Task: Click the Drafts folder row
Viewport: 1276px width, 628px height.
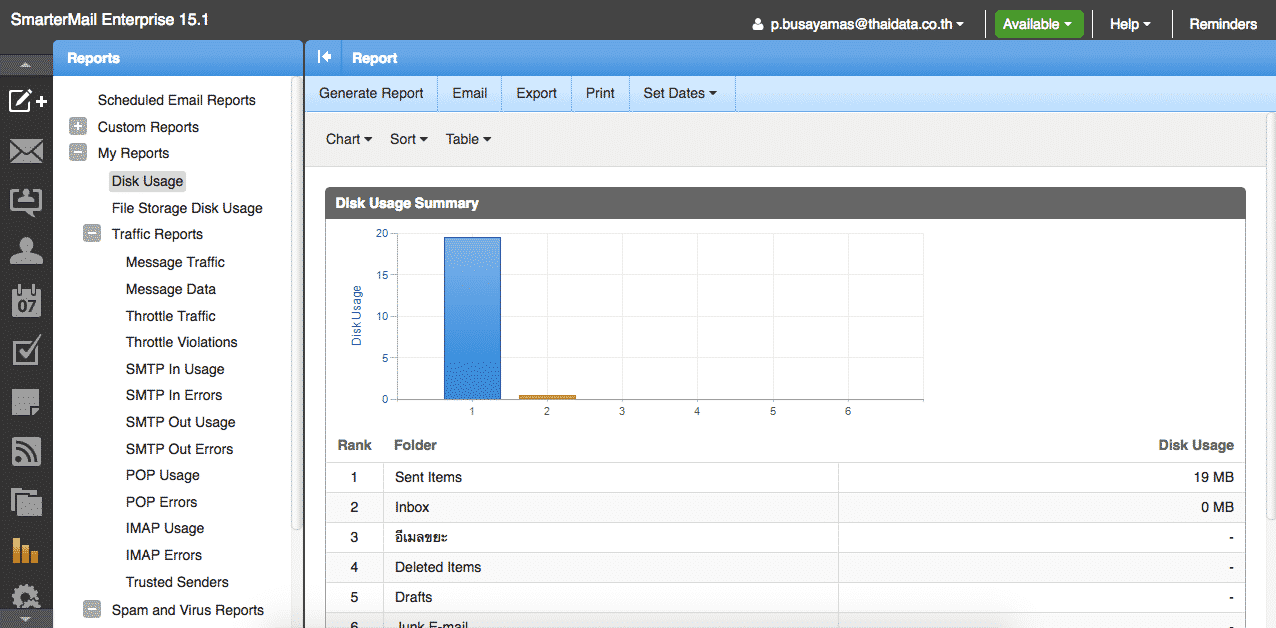Action: click(785, 597)
